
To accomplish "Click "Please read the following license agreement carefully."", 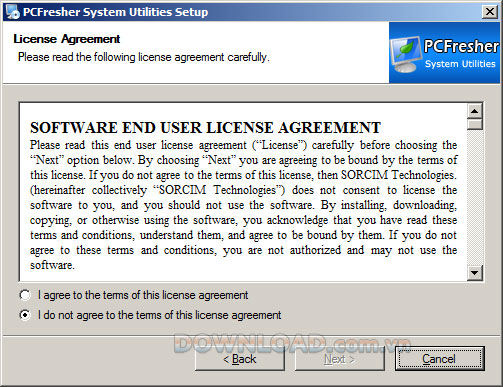I will pos(143,57).
